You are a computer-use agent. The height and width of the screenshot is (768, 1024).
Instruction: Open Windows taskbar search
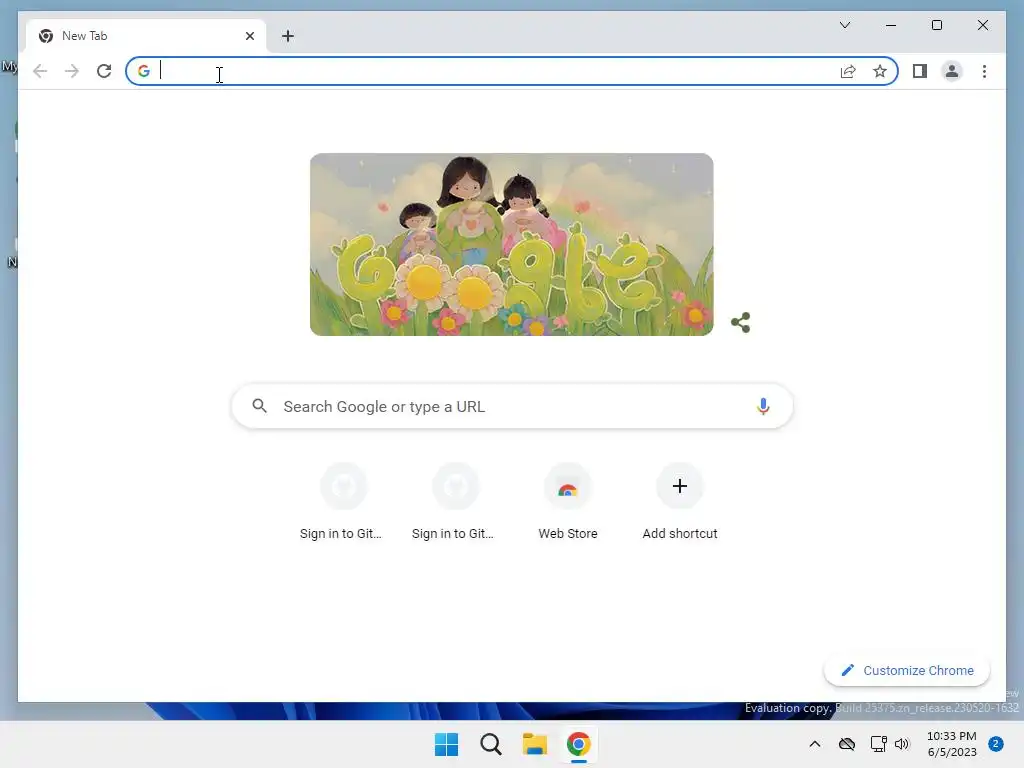[x=490, y=744]
